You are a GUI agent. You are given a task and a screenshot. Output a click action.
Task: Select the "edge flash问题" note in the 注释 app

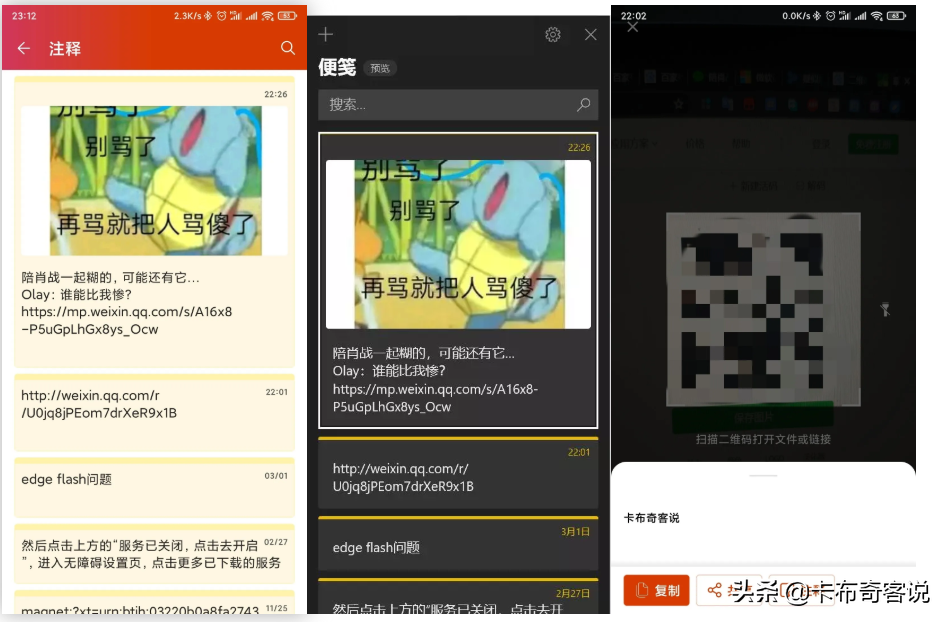pyautogui.click(x=154, y=487)
